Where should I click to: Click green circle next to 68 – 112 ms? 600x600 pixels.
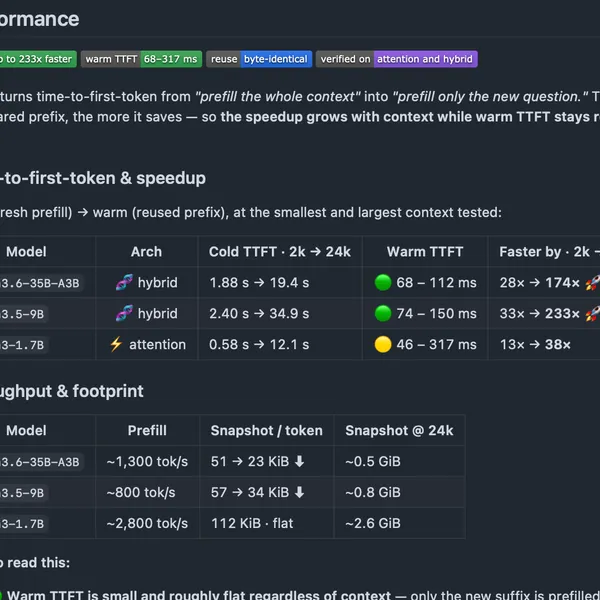(383, 282)
